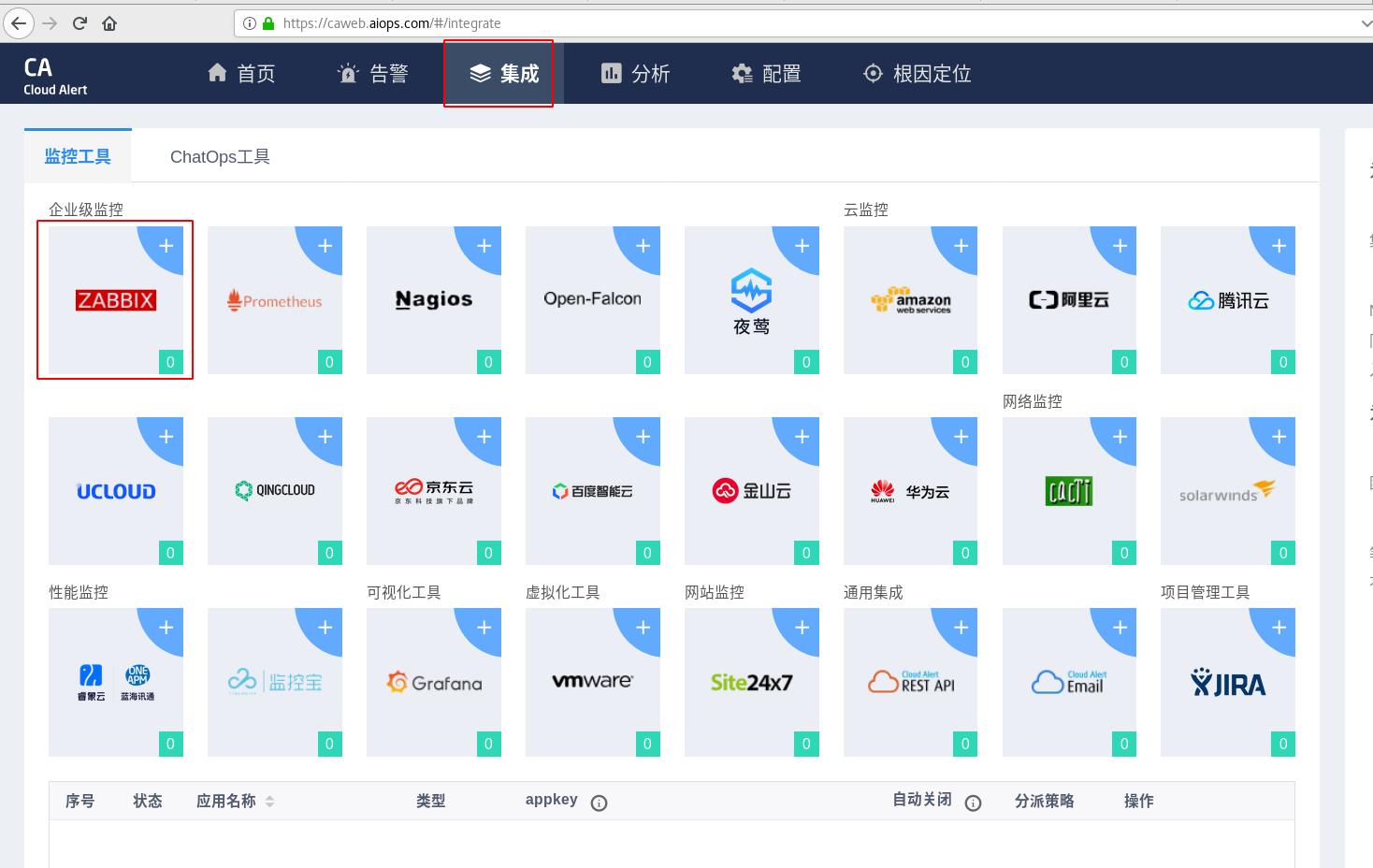Choose the Cloud Alert Email tile
The width and height of the screenshot is (1373, 868).
point(1070,682)
